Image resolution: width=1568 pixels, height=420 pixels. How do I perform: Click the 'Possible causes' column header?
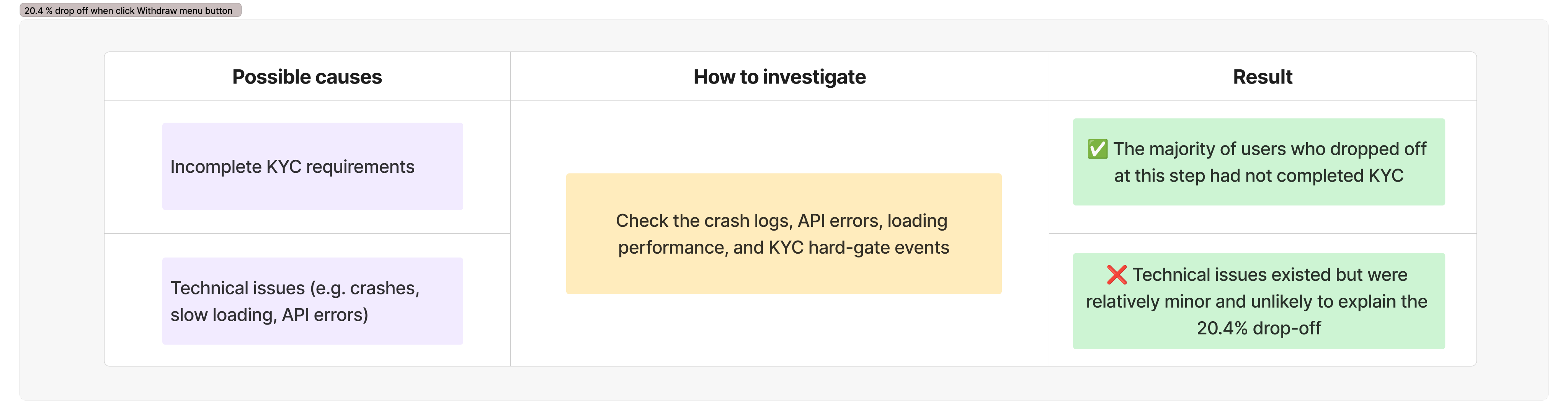[x=307, y=77]
